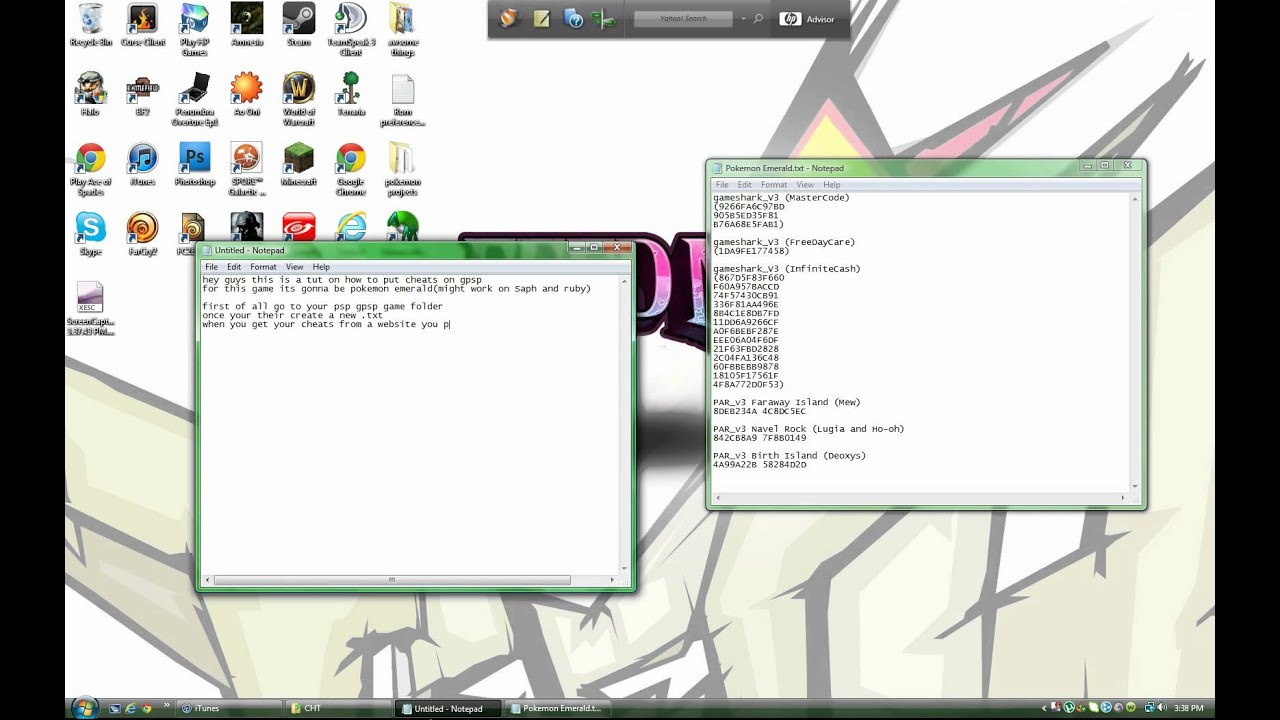Switch to Untitled - Notepad taskbar button
Viewport: 1280px width, 720px height.
[x=447, y=708]
